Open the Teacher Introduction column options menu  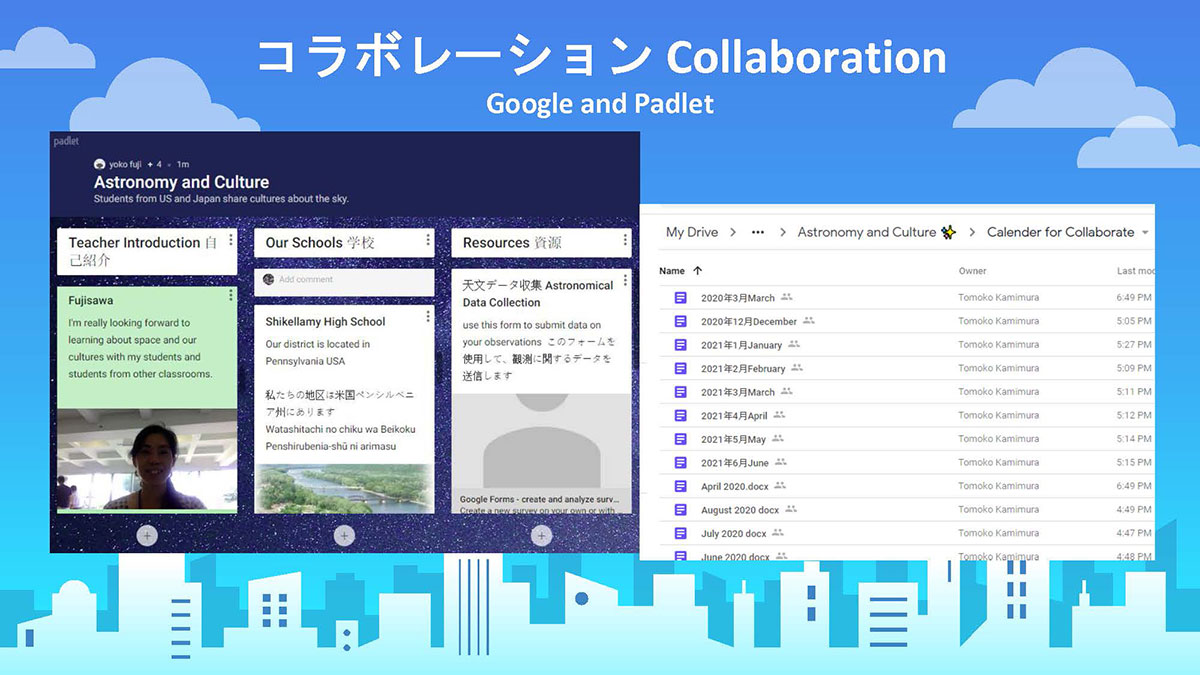(231, 240)
